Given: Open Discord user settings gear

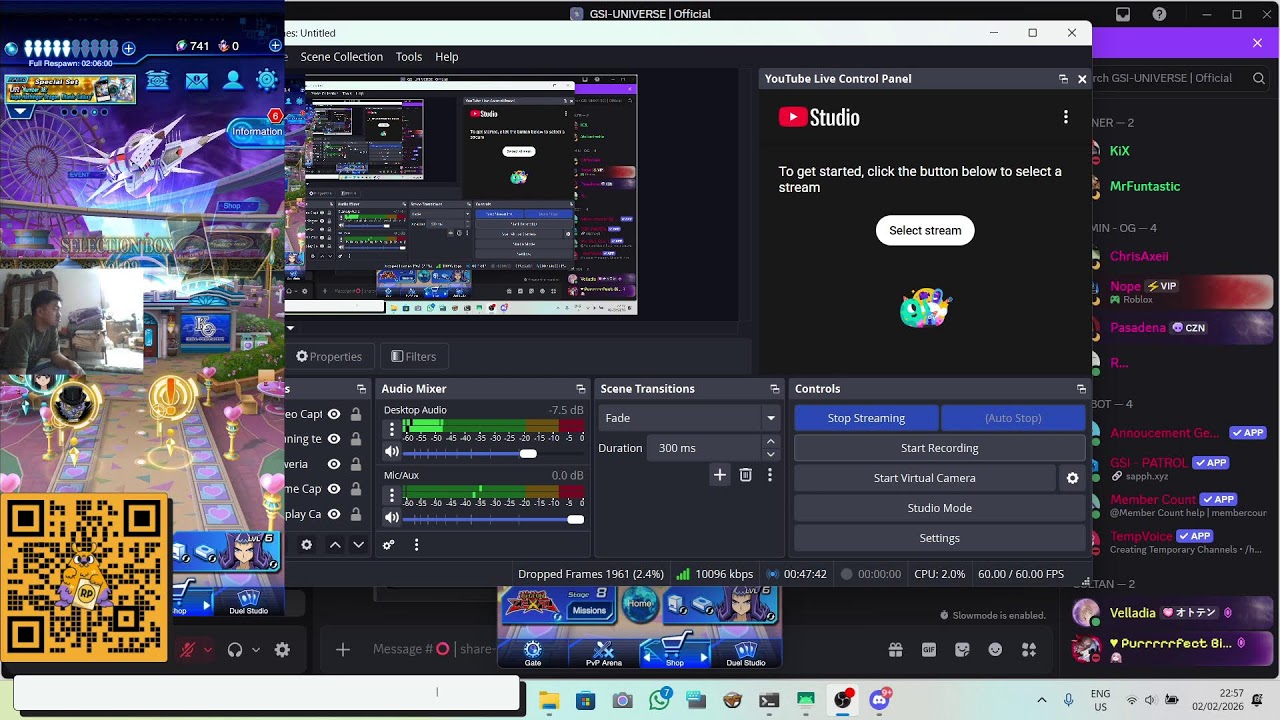Looking at the screenshot, I should point(282,650).
